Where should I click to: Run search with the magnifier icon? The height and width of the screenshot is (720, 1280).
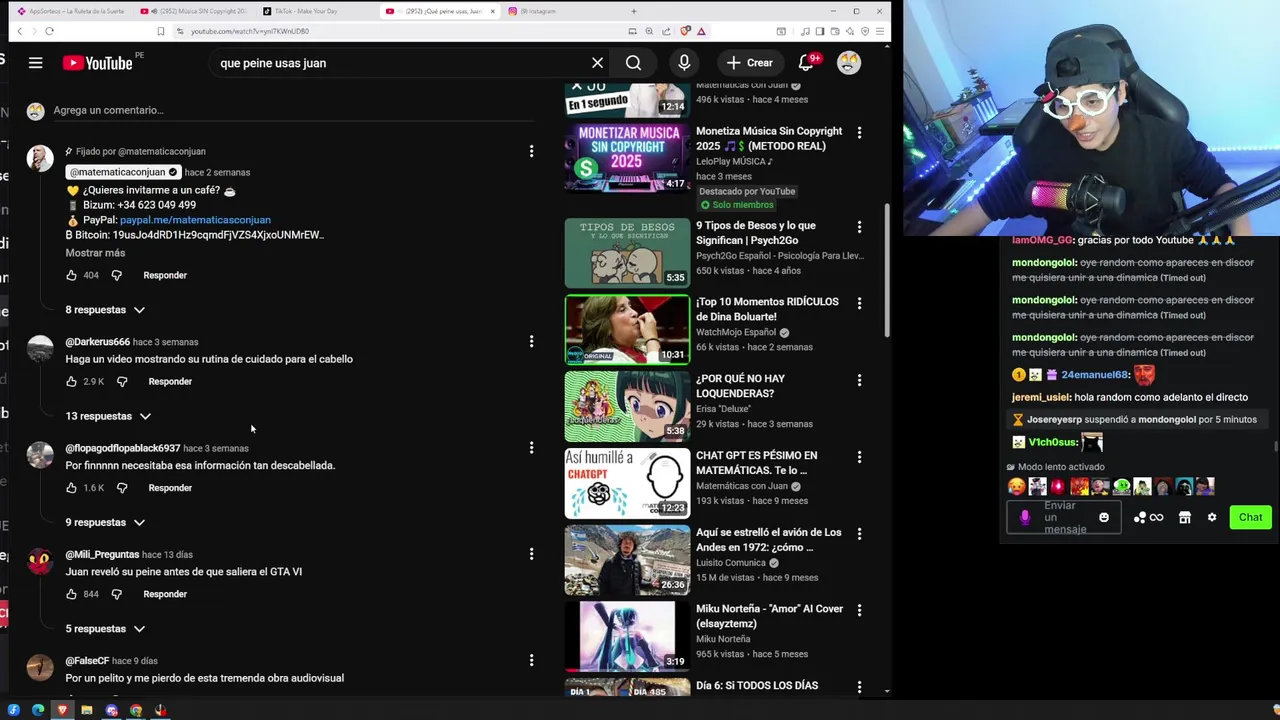tap(633, 63)
